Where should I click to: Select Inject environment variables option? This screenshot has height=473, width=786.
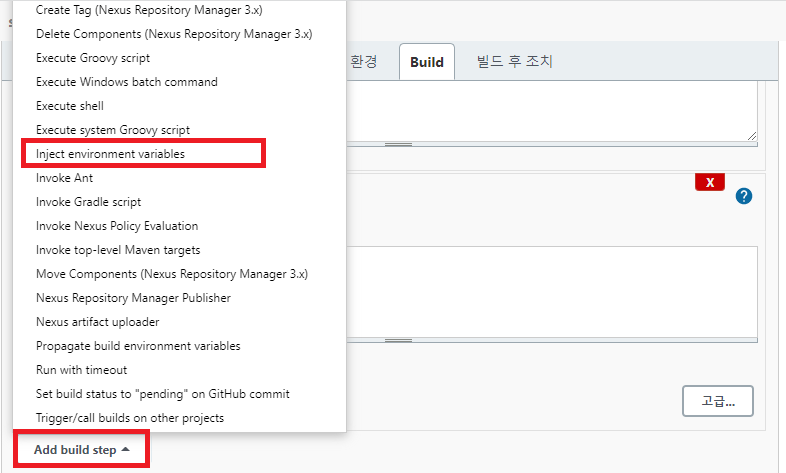pyautogui.click(x=110, y=154)
